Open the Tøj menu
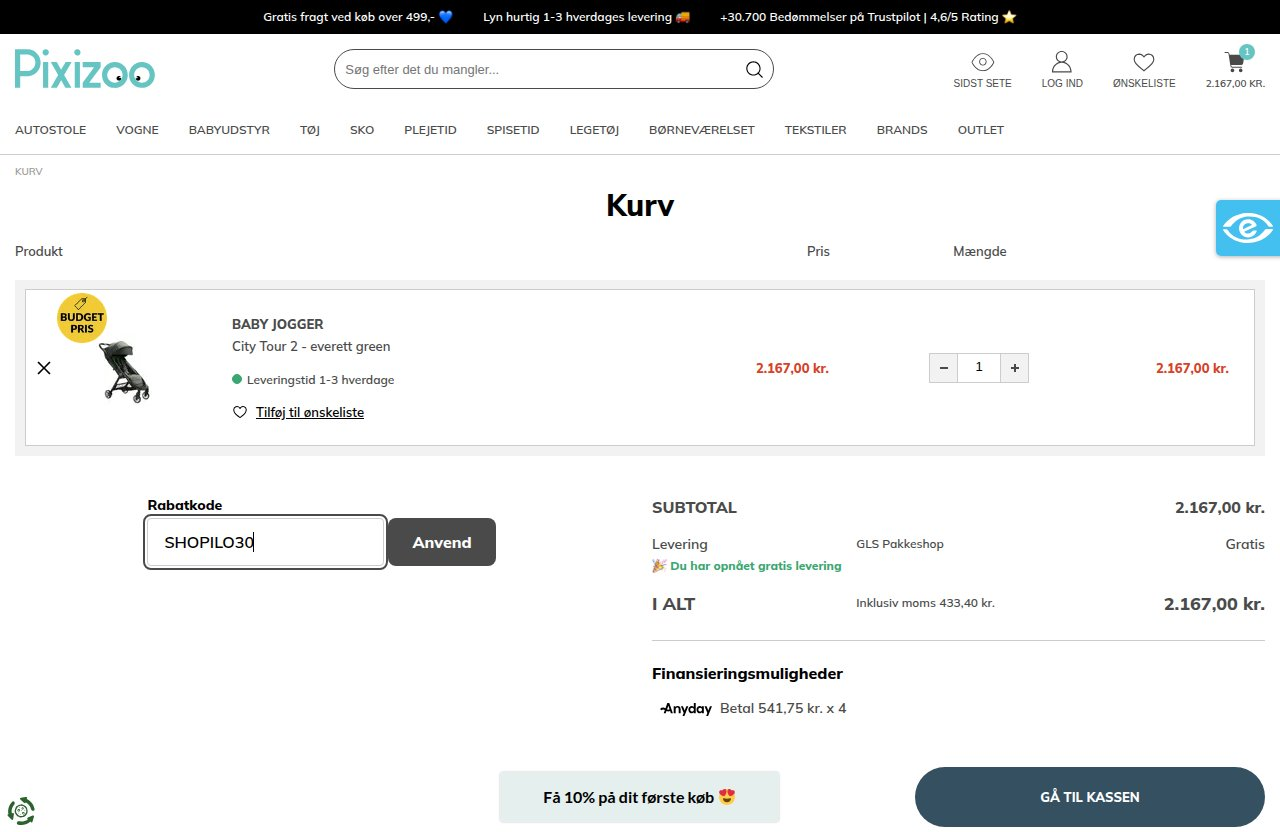1280x832 pixels. 310,130
